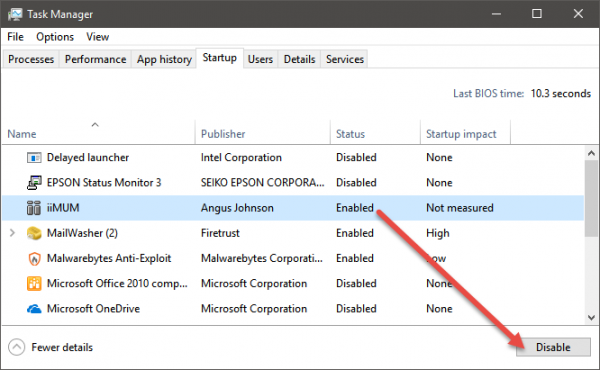600x370 pixels.
Task: Click the Task Manager title bar icon
Action: (x=15, y=15)
